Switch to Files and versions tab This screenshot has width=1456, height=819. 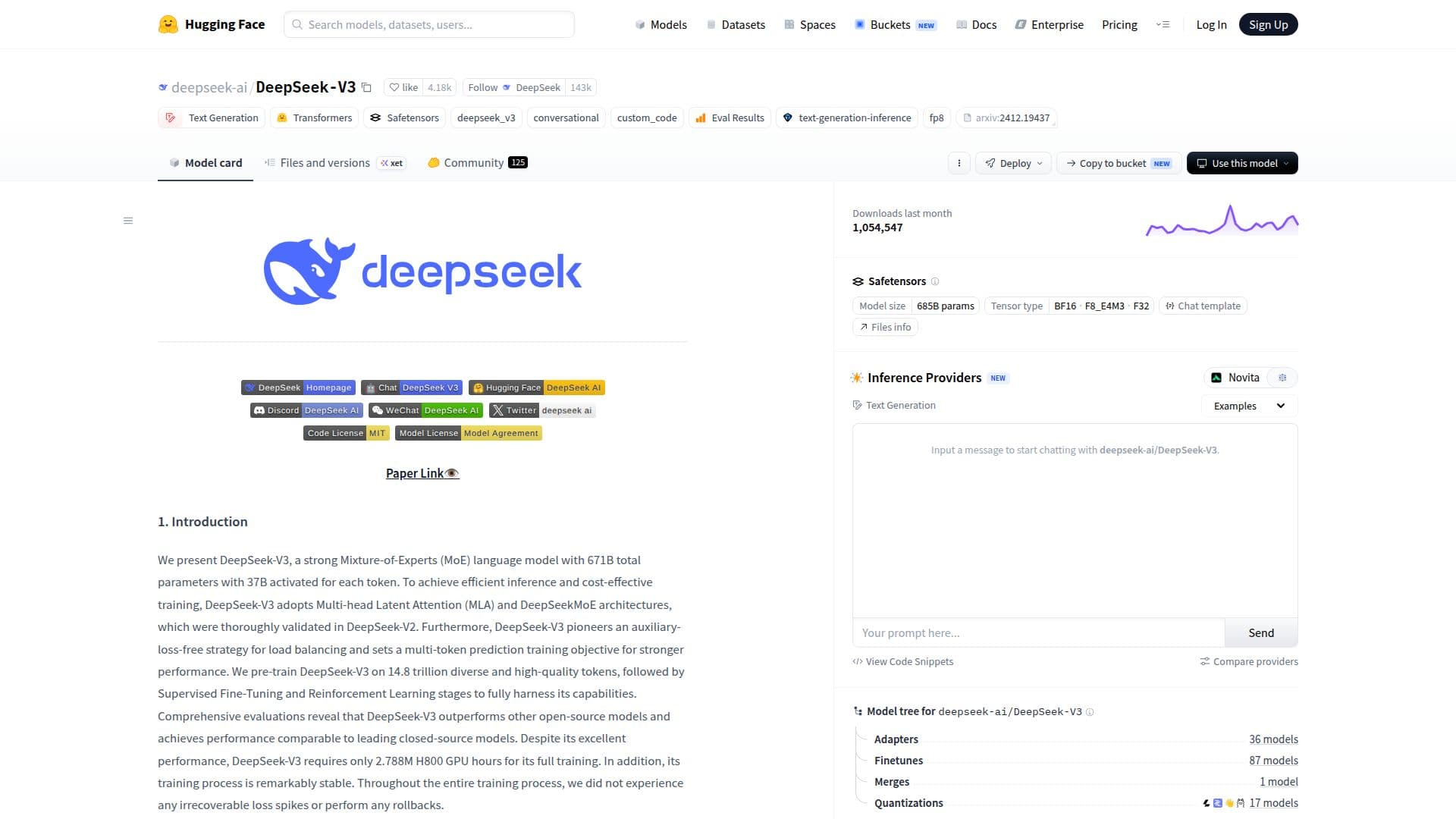click(335, 163)
